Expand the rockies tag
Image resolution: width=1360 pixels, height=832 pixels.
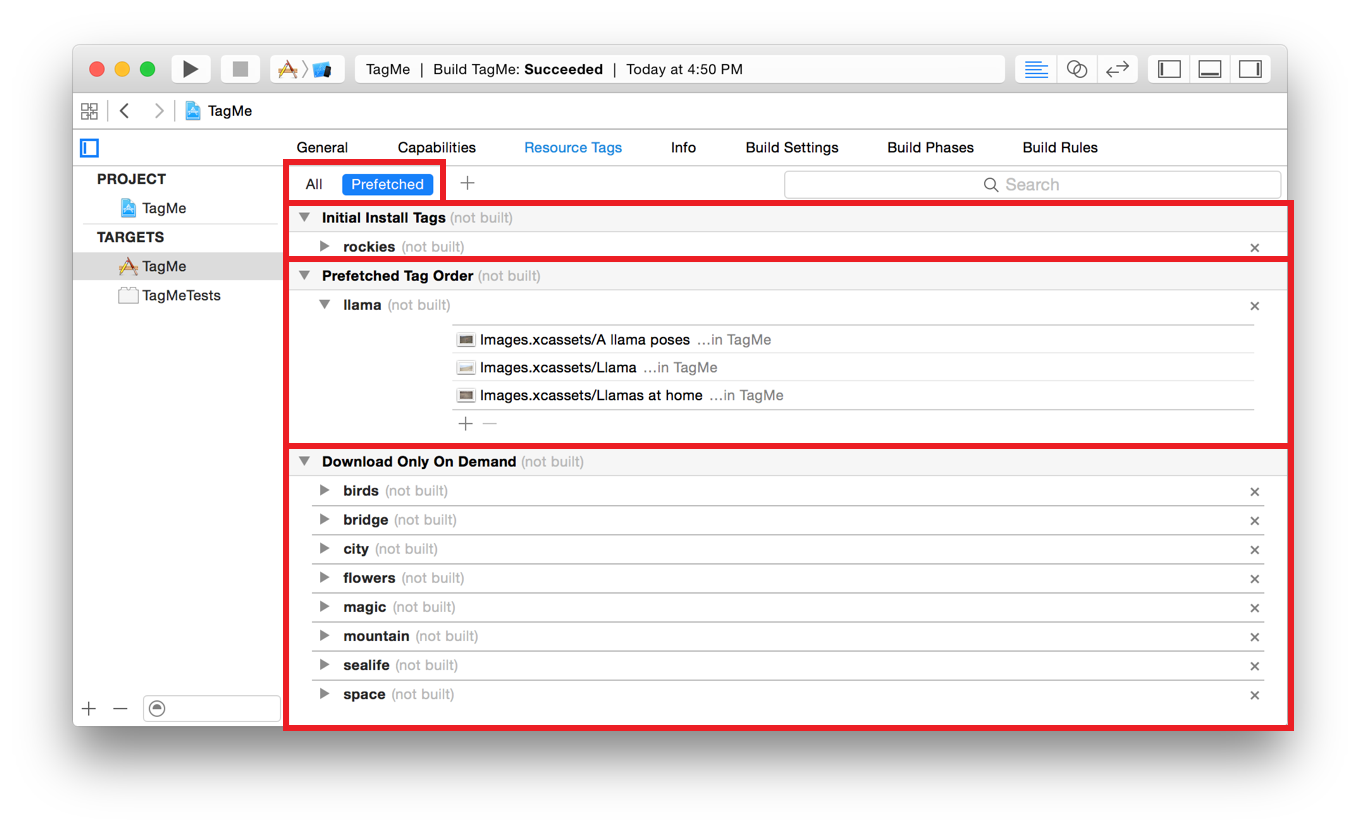click(325, 246)
